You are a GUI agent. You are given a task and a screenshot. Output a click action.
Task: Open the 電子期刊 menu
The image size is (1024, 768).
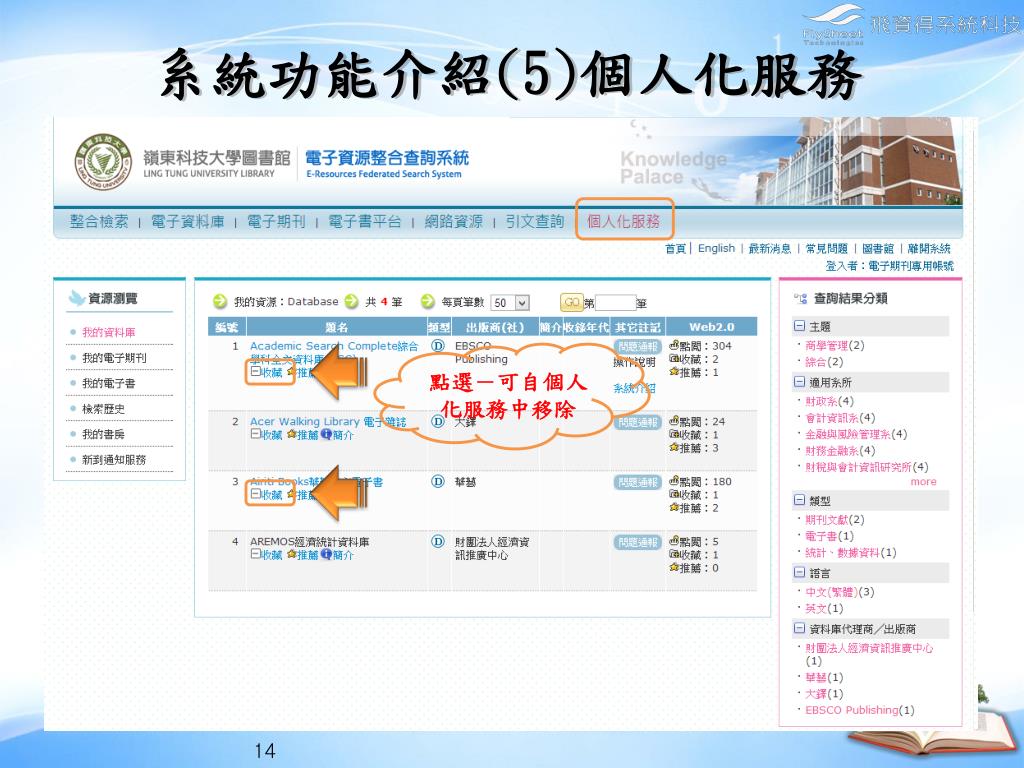click(x=276, y=222)
